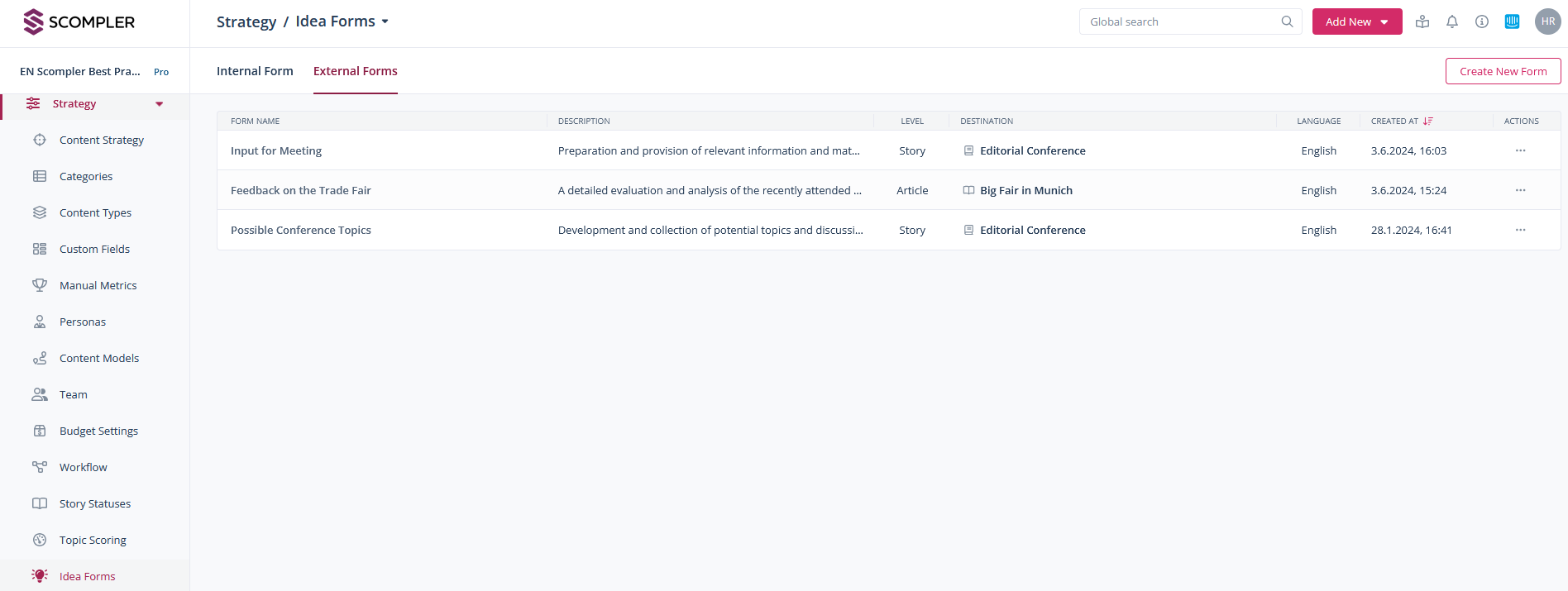
Task: Click the gift icon in header
Action: (1422, 21)
